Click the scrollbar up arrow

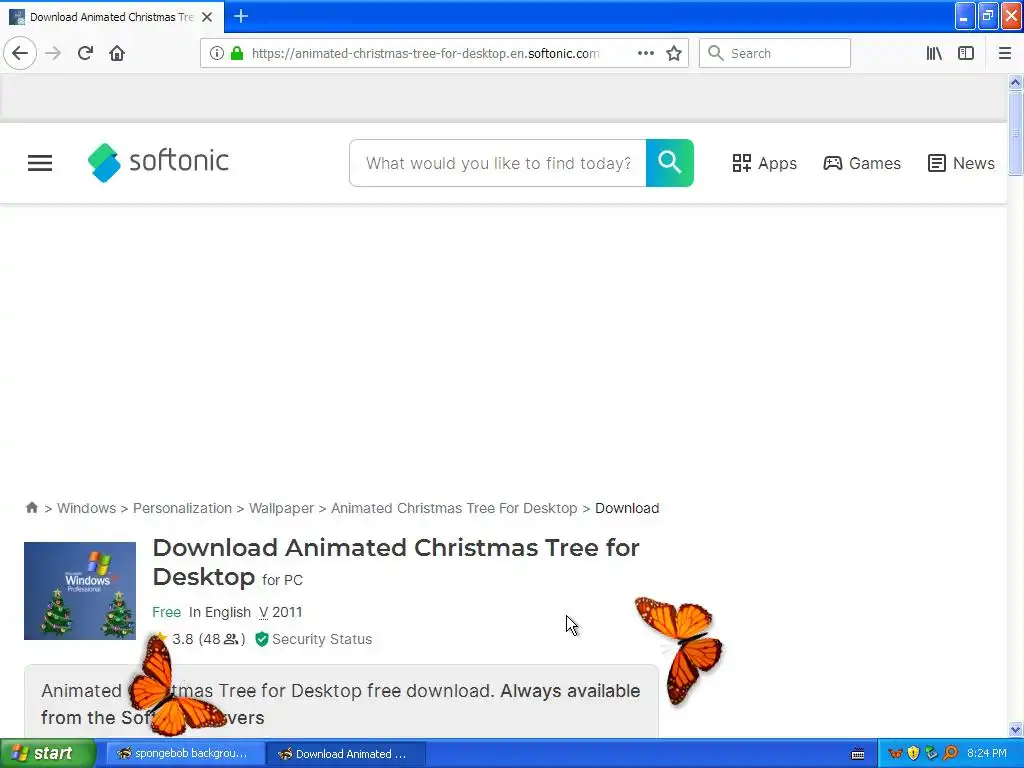(x=1015, y=82)
